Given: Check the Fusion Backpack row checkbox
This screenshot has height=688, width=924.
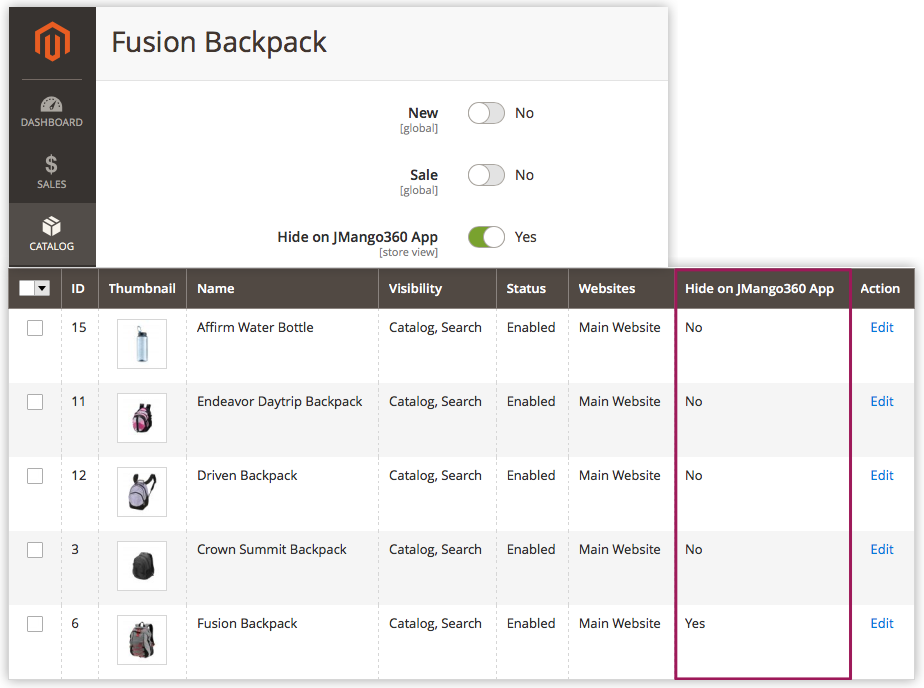Looking at the screenshot, I should (35, 624).
